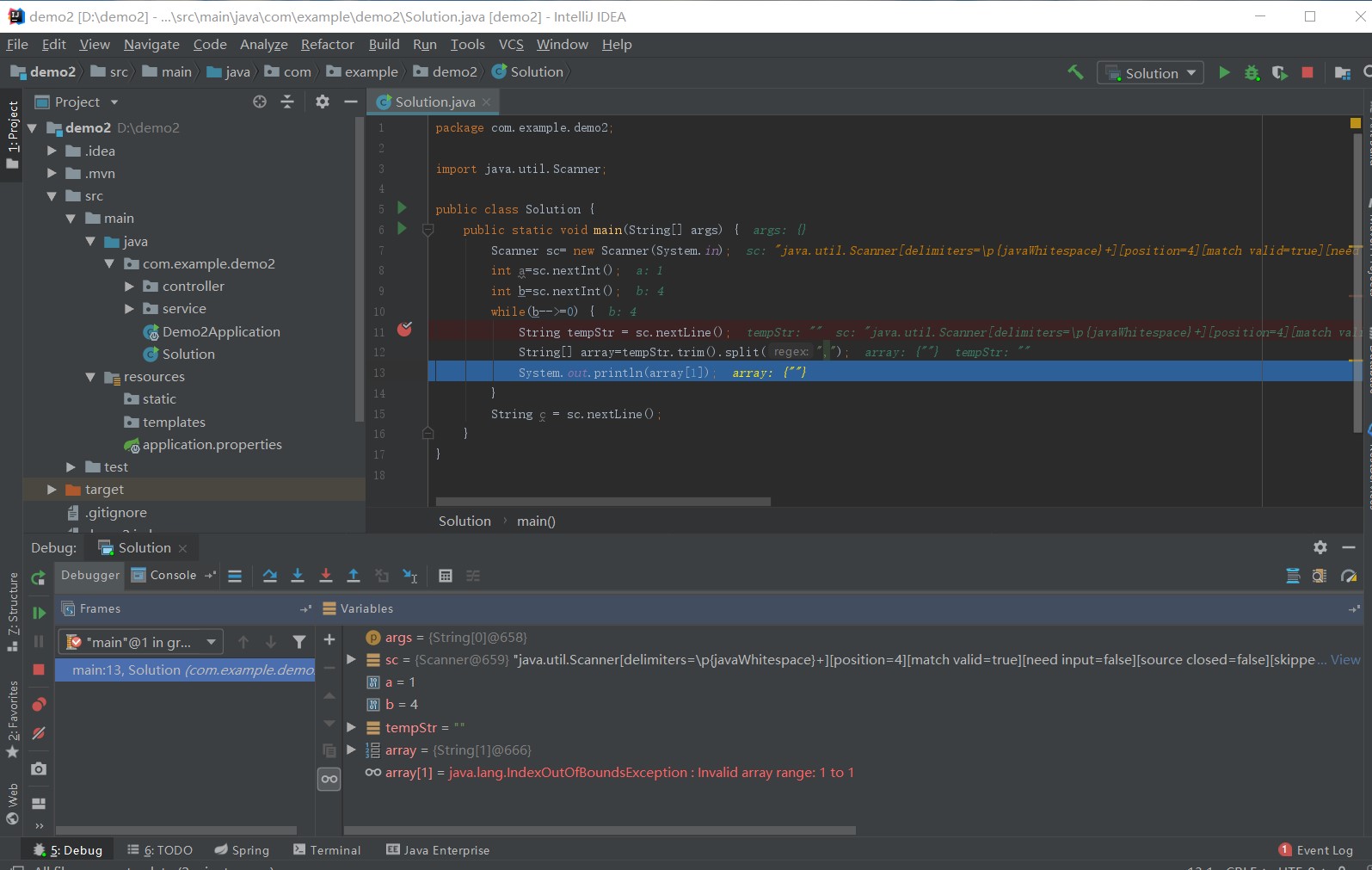1372x870 pixels.
Task: Expand the sc variable node
Action: (x=351, y=659)
